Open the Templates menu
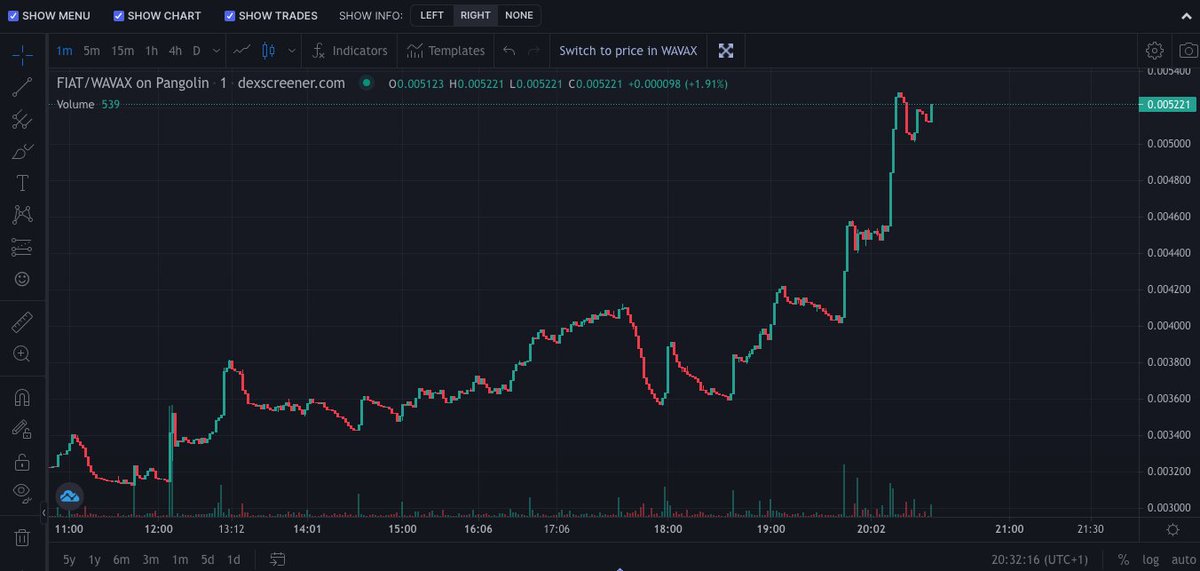This screenshot has height=571, width=1200. [446, 50]
